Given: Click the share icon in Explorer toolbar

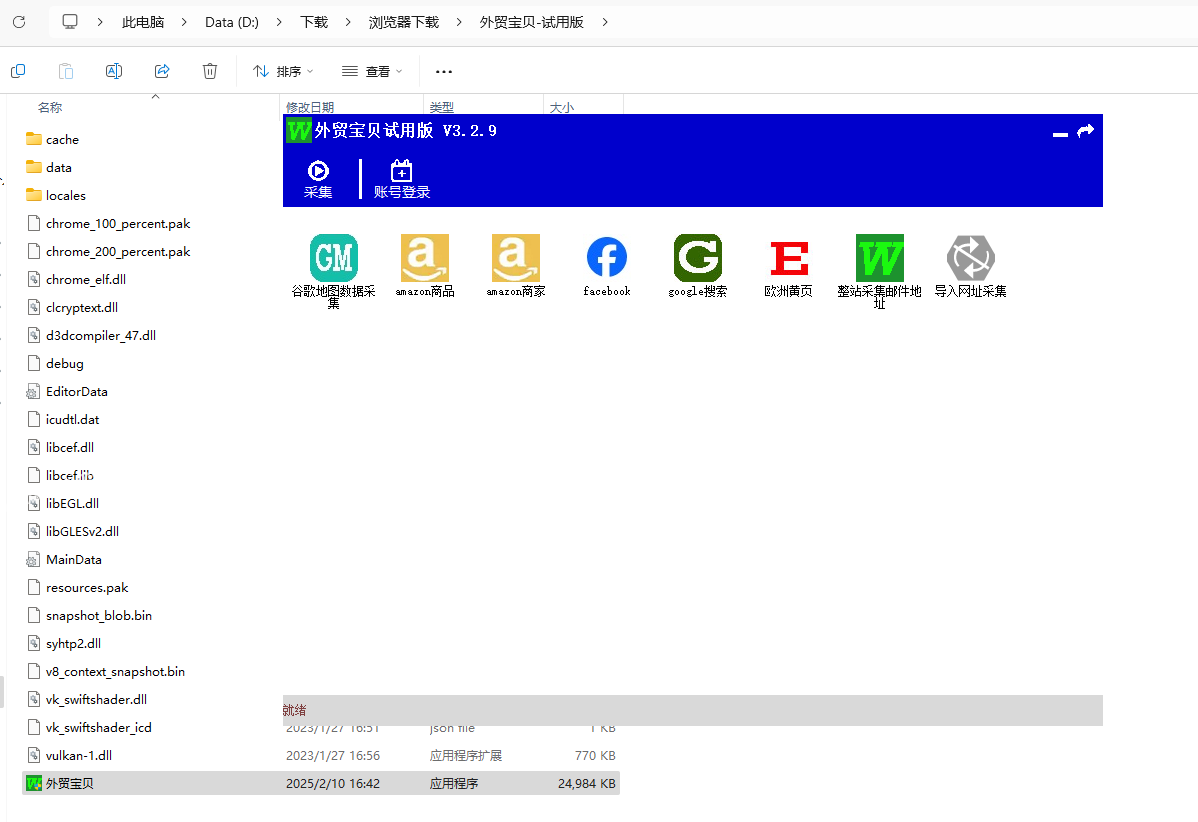Looking at the screenshot, I should click(162, 71).
